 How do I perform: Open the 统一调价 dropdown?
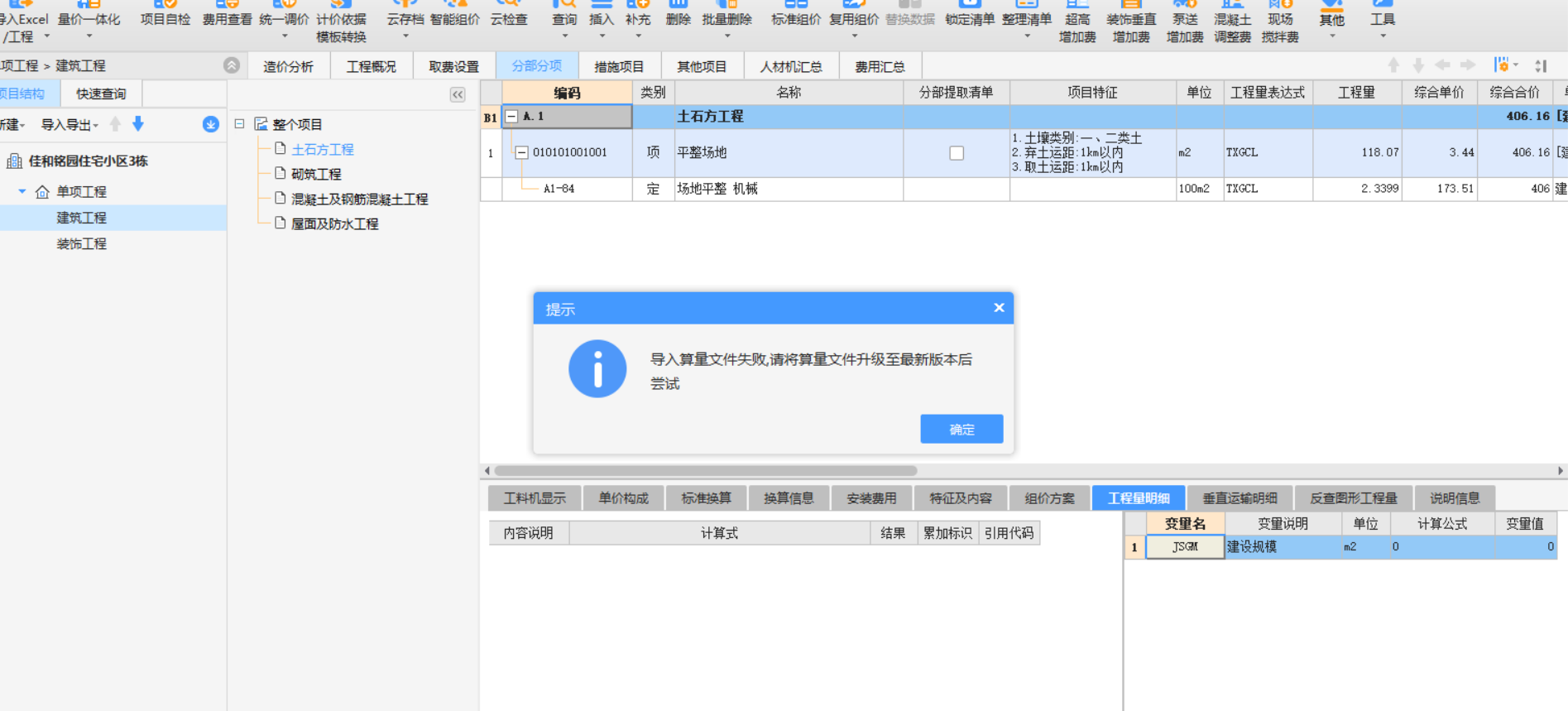pos(284,36)
